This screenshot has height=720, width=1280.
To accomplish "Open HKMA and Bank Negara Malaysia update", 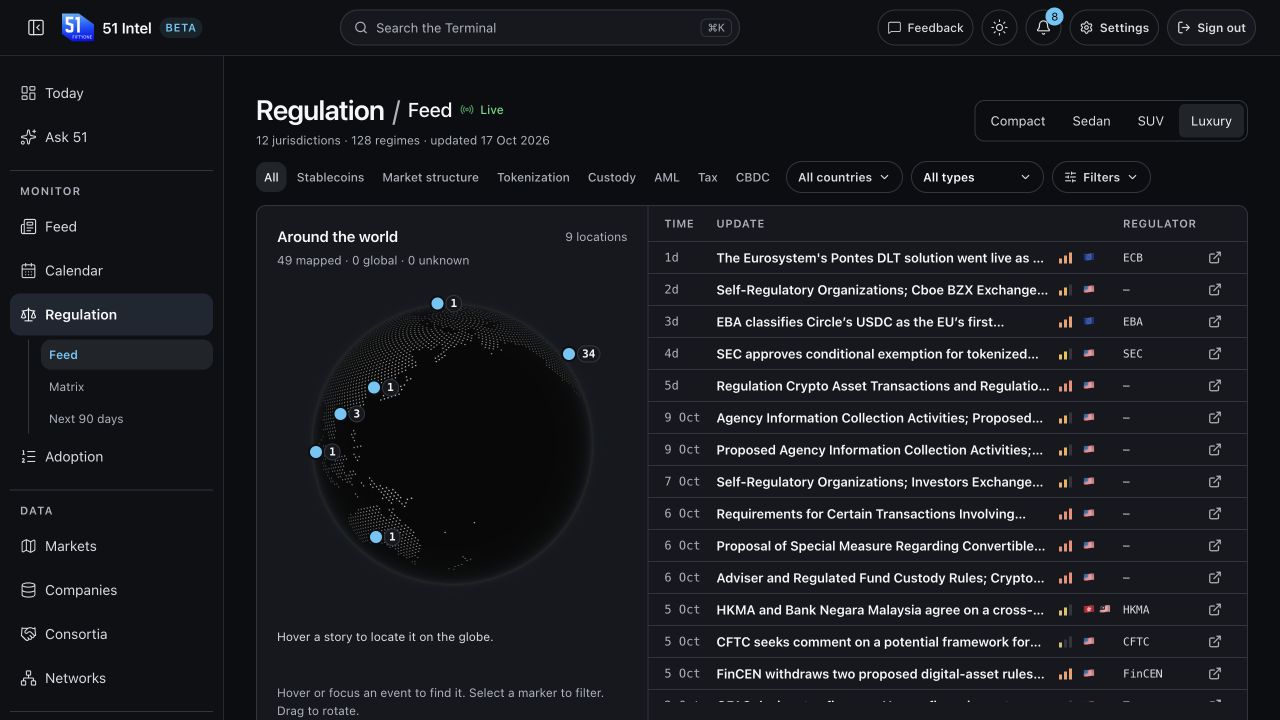I will click(x=880, y=610).
